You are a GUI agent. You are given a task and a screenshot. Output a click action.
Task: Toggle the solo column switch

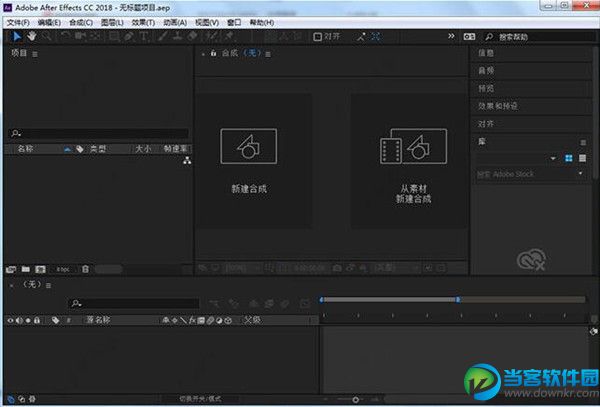28,320
